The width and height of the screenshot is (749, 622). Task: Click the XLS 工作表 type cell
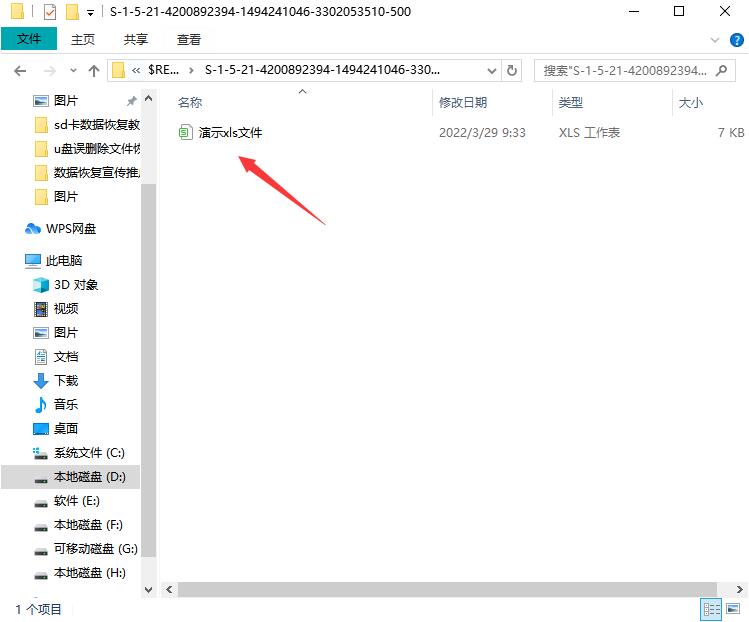pyautogui.click(x=589, y=132)
